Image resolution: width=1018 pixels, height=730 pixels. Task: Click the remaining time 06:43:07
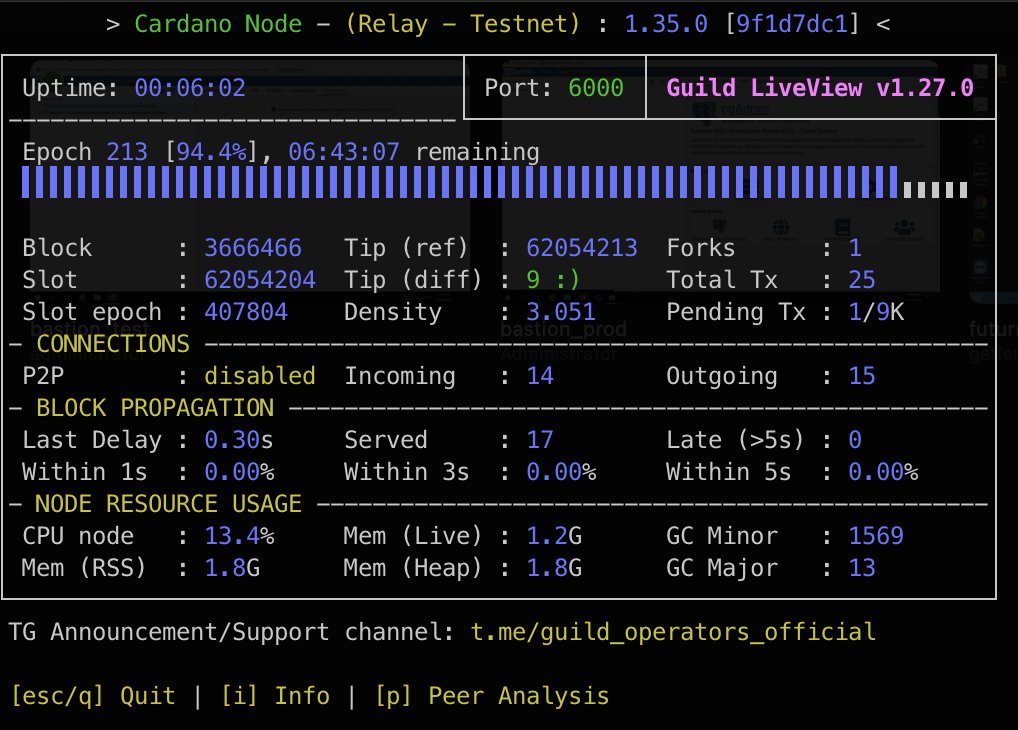[x=343, y=152]
